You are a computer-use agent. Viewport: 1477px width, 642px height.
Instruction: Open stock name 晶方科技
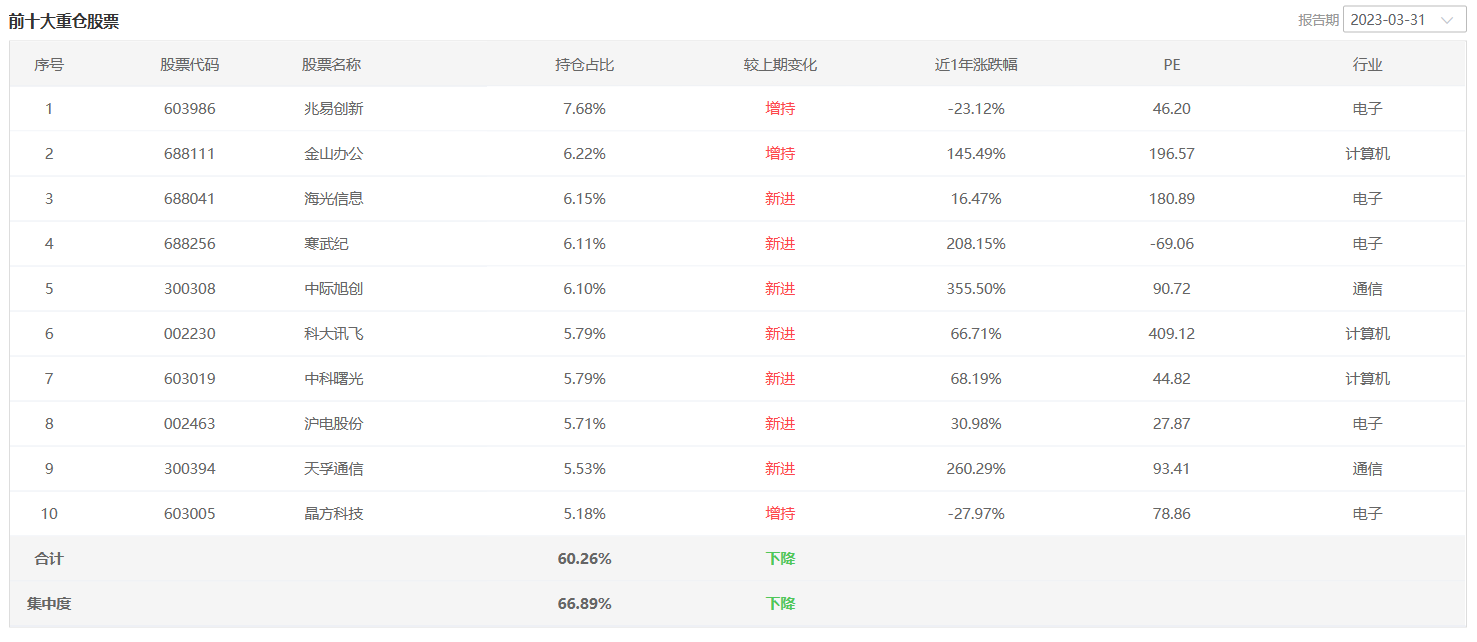[x=333, y=514]
